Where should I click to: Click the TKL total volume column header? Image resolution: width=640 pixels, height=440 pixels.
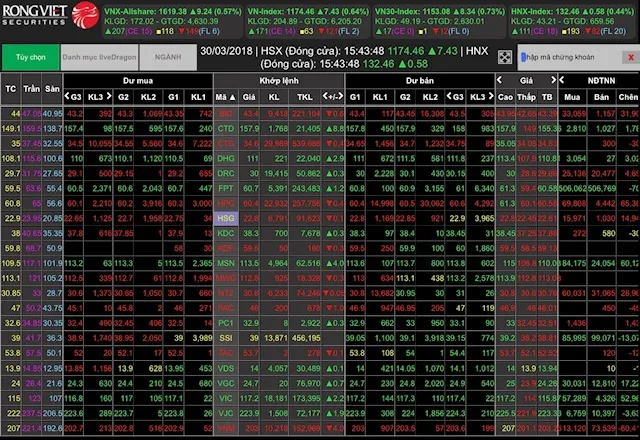point(302,96)
